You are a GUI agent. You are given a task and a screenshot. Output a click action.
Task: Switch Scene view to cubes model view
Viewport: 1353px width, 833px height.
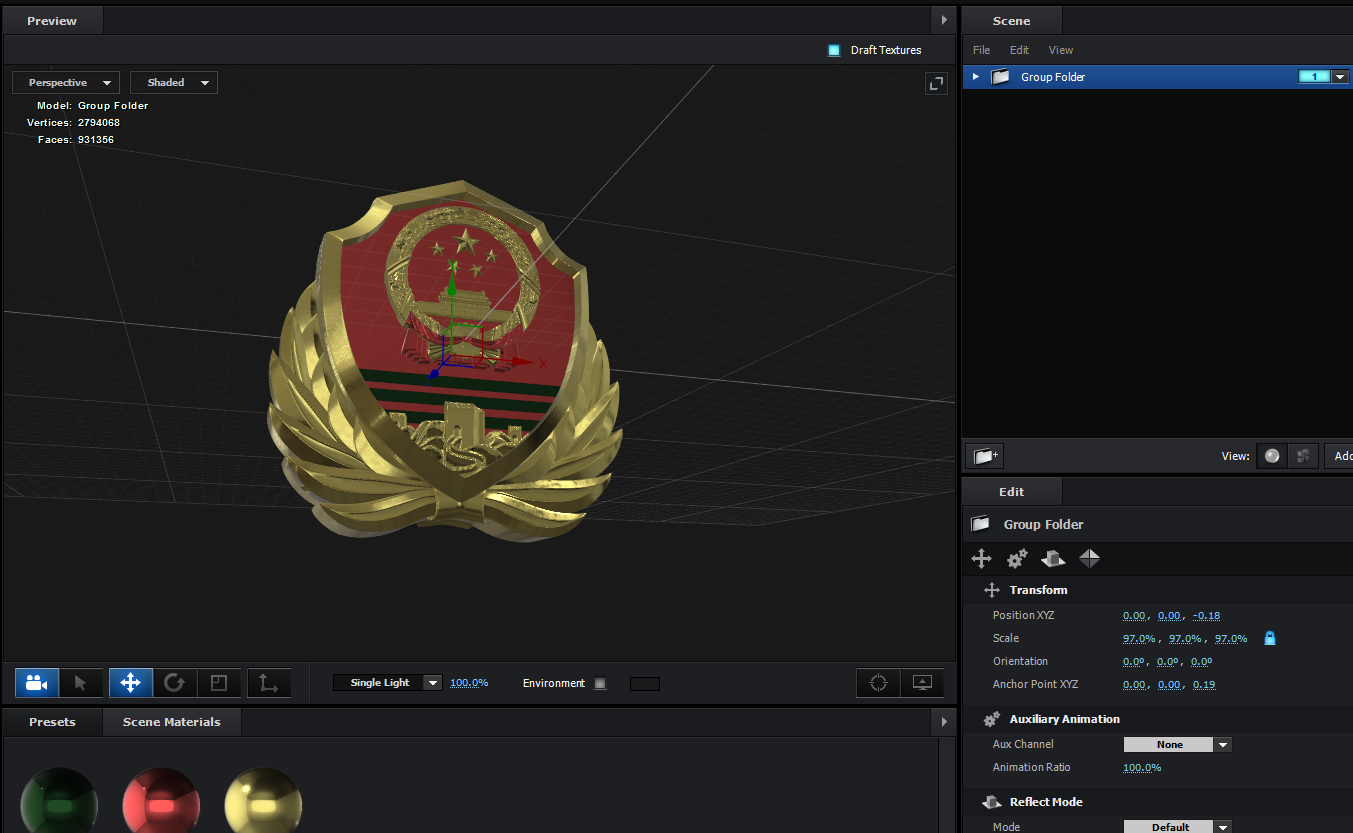[x=1303, y=456]
